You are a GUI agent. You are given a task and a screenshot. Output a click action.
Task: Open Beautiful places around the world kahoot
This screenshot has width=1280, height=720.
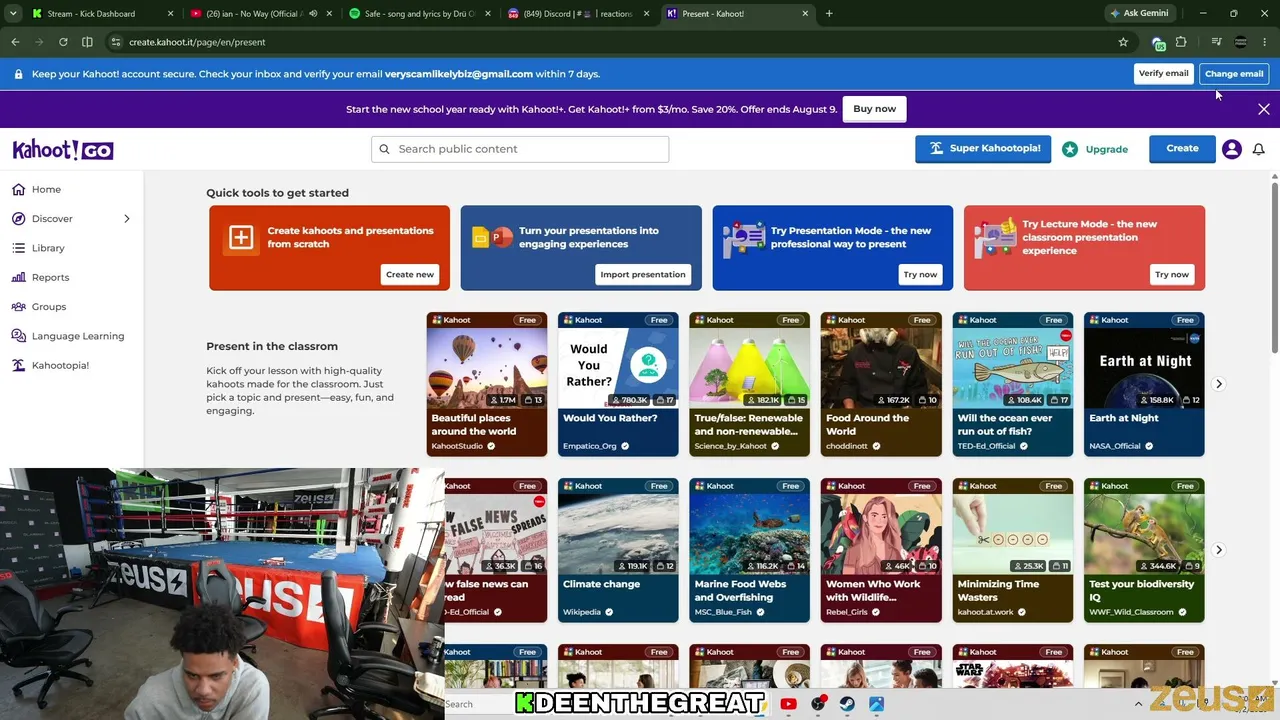coord(487,384)
